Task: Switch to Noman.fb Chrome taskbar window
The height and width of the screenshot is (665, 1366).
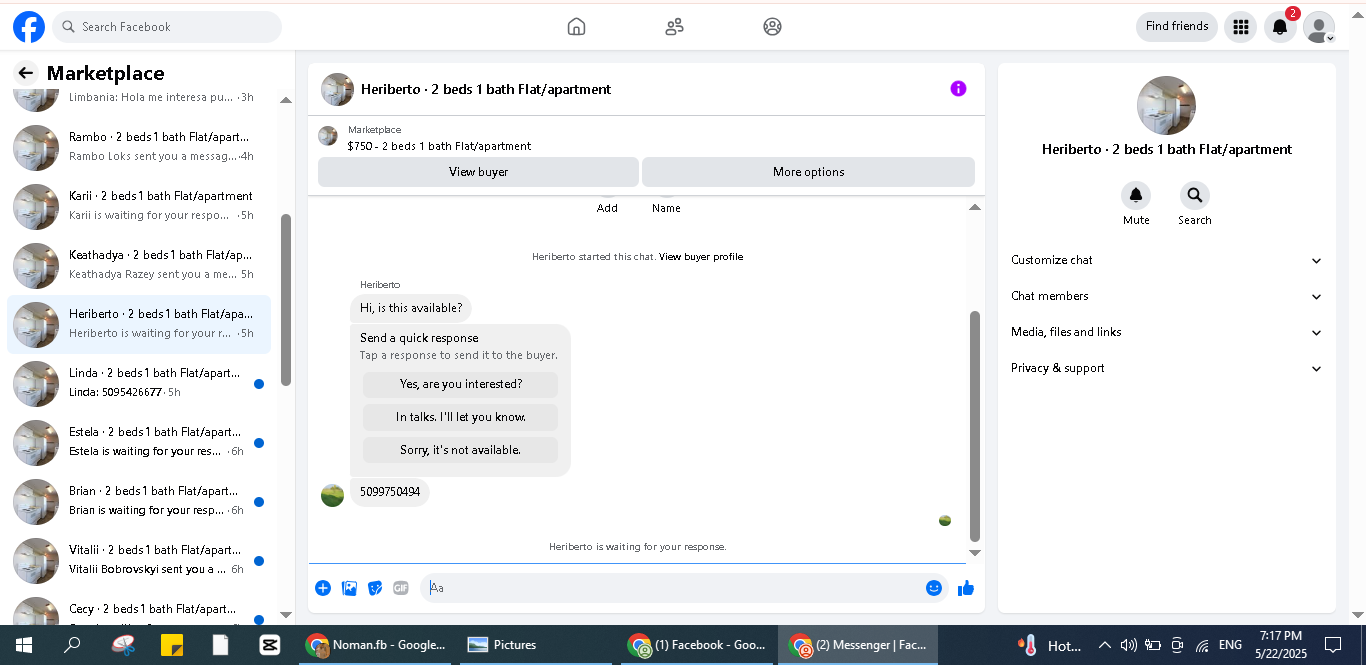Action: (x=378, y=645)
